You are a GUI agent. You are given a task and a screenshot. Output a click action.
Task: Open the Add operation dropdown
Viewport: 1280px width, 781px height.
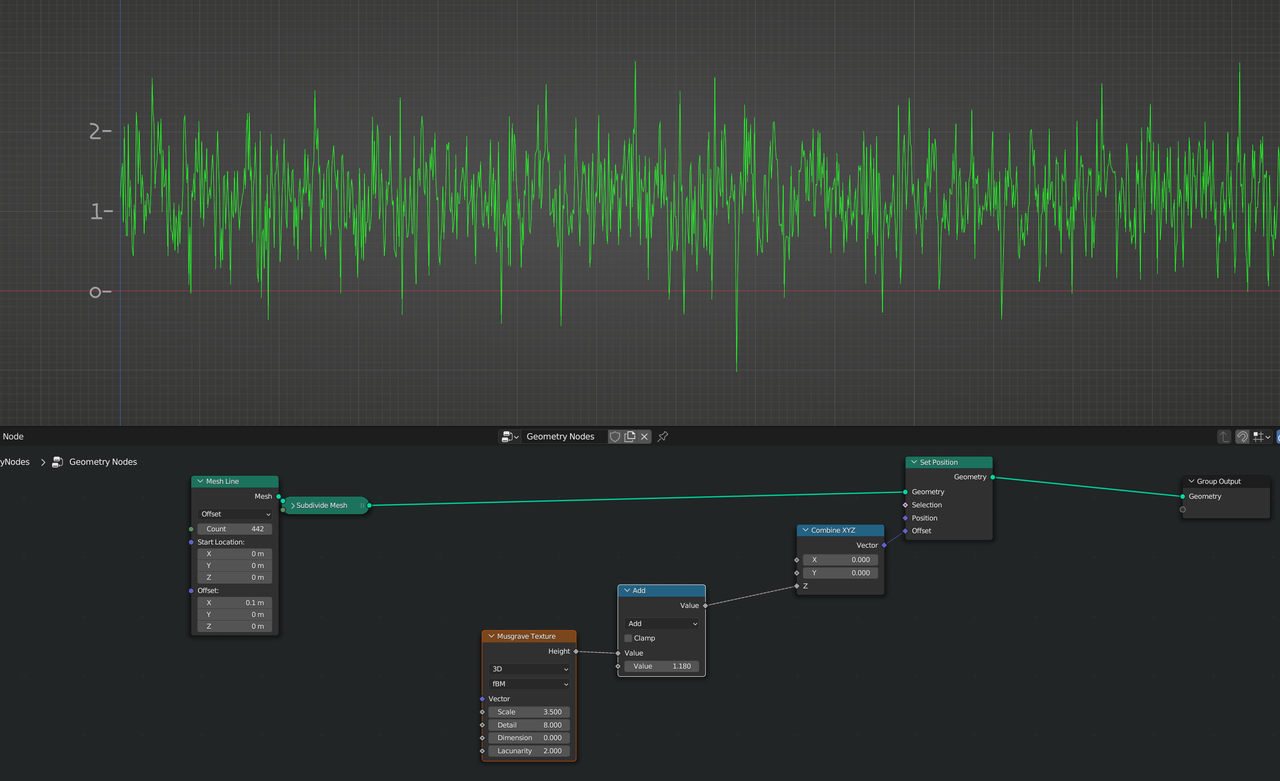coord(661,624)
